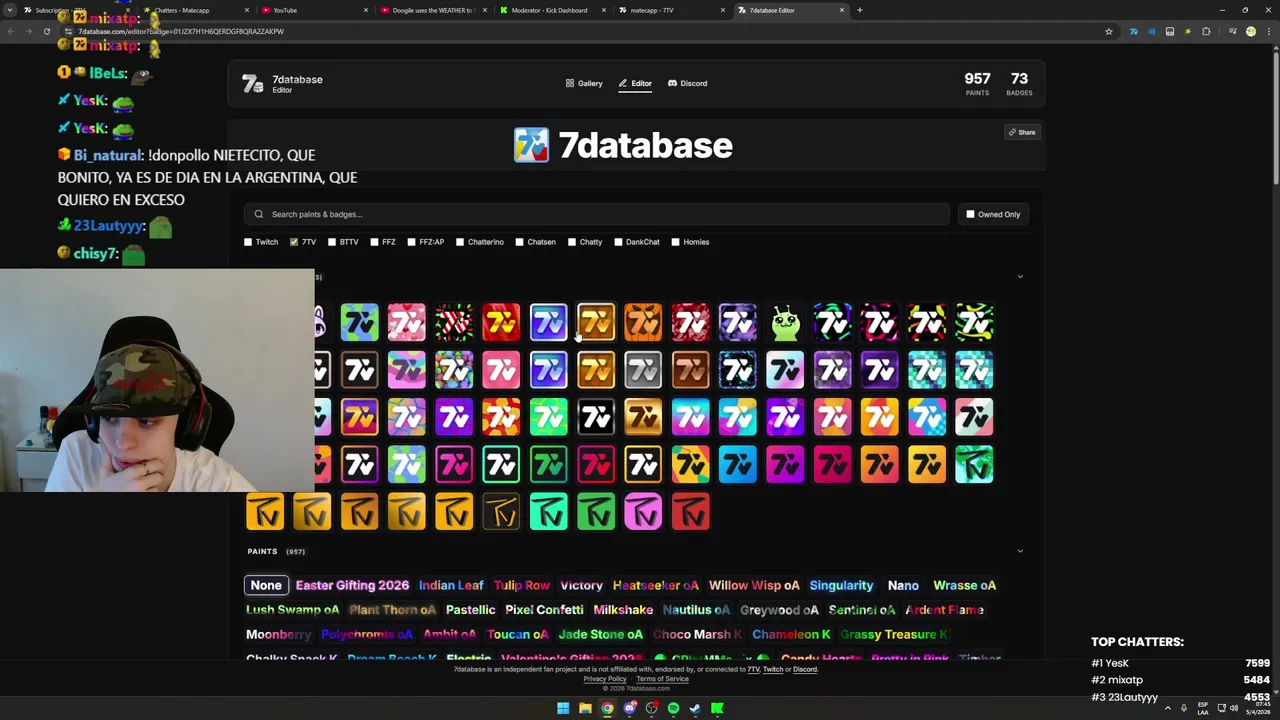This screenshot has width=1280, height=720.
Task: Select the mint teal badge in bottom row
Action: (548, 512)
